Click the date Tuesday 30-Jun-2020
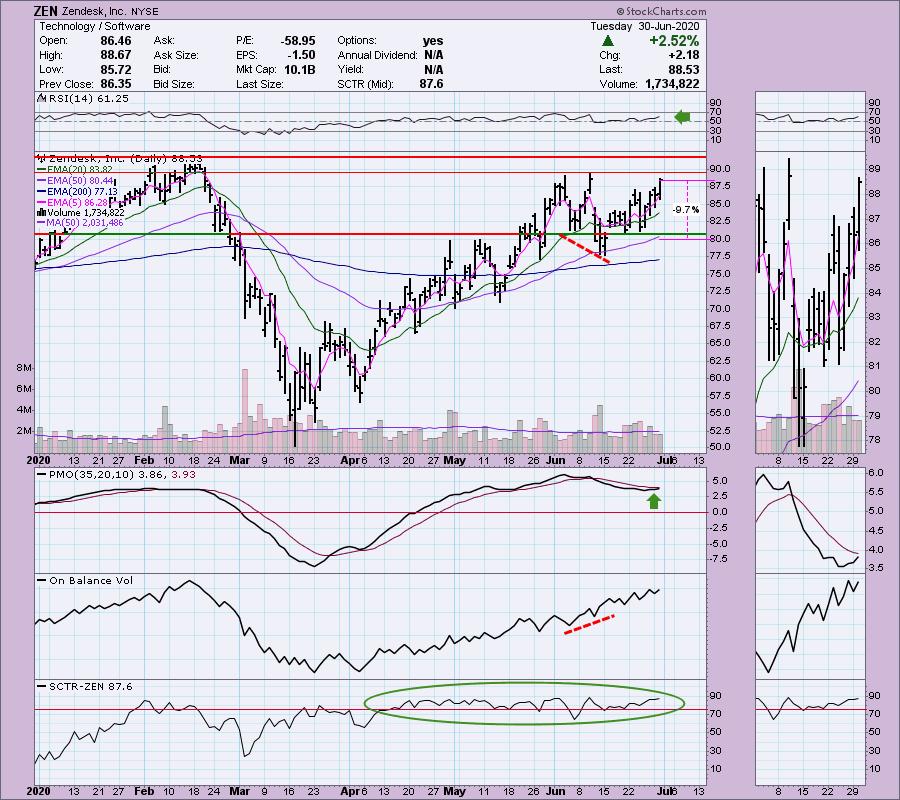 (645, 26)
